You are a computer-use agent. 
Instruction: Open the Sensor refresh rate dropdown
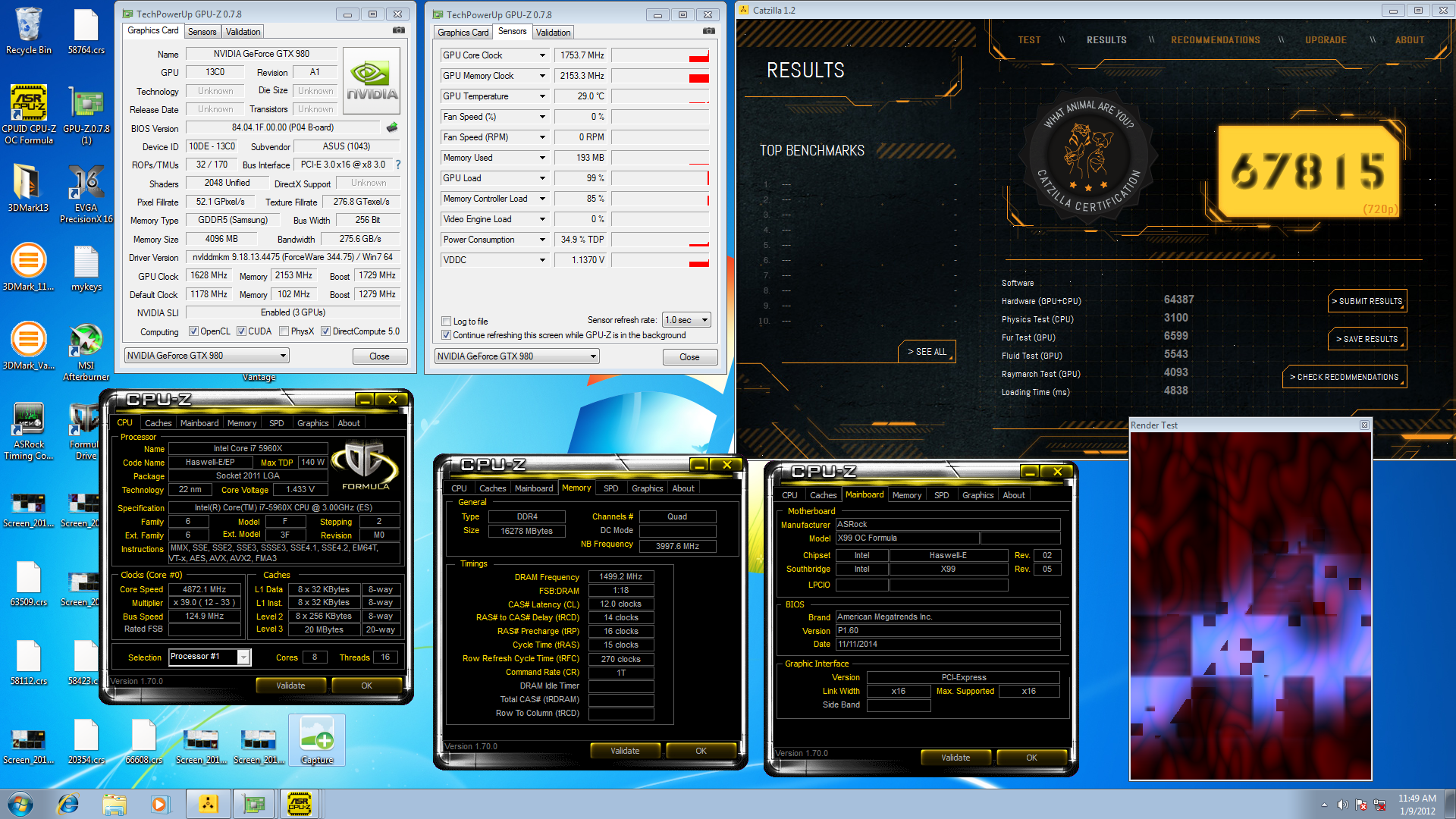coord(686,320)
